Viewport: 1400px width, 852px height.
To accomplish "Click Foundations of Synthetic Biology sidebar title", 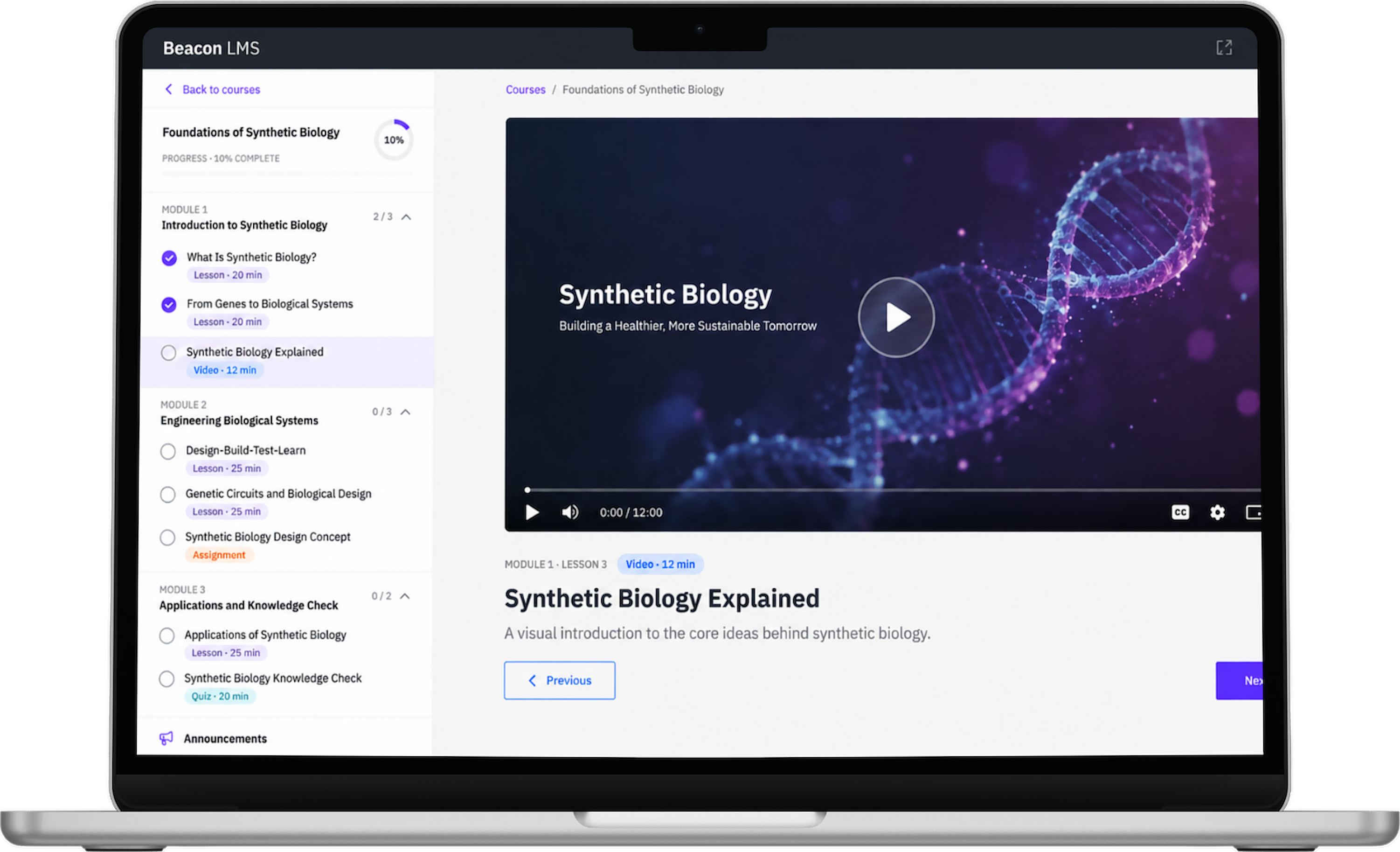I will pyautogui.click(x=251, y=133).
